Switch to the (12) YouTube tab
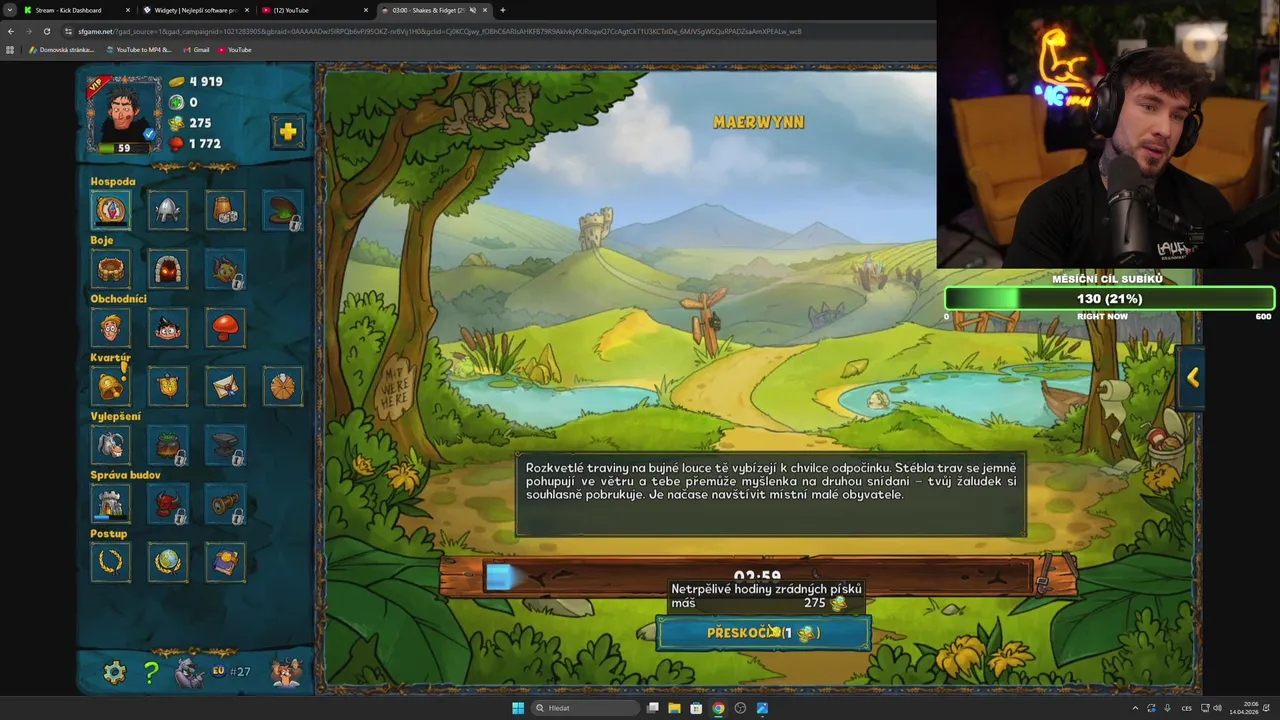This screenshot has width=1280, height=720. coord(315,10)
